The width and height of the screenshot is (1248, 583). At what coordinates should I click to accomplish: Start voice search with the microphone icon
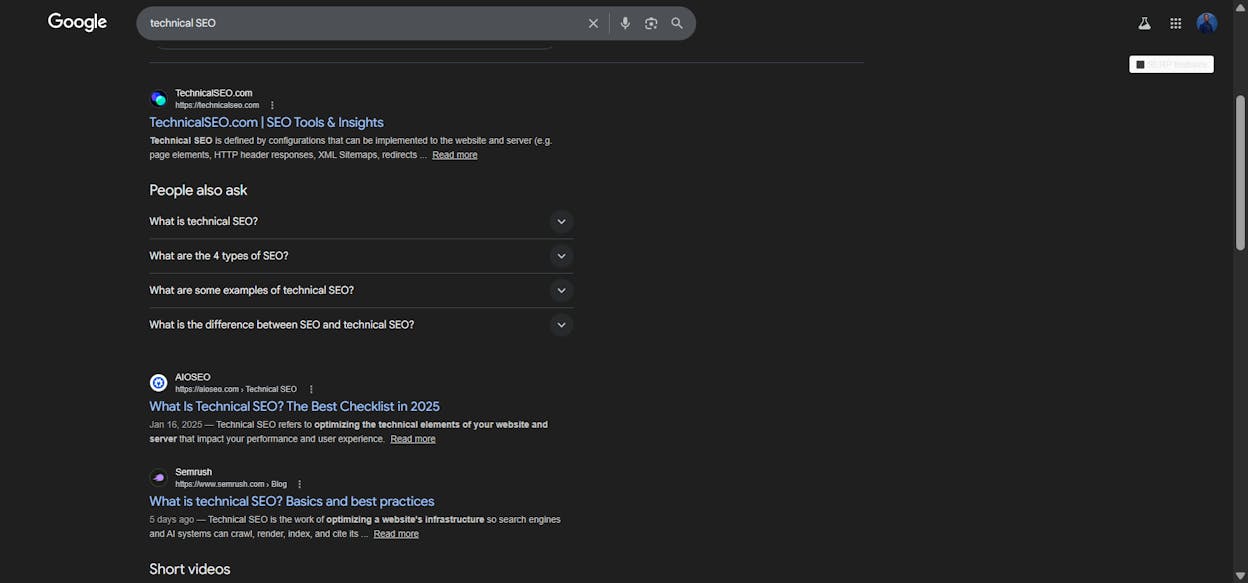click(625, 23)
